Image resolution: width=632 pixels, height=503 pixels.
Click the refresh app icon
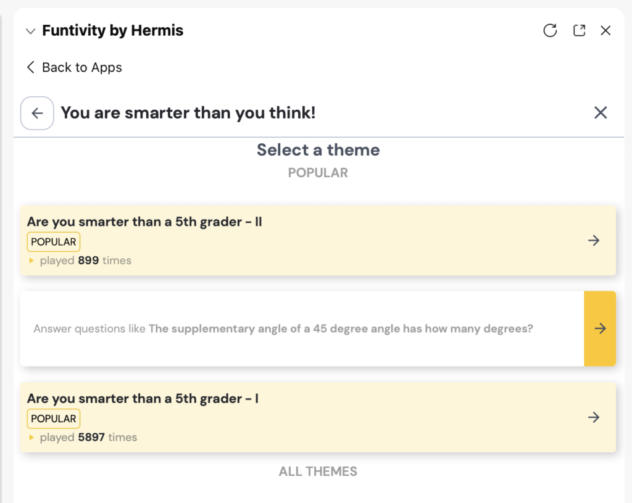click(550, 31)
